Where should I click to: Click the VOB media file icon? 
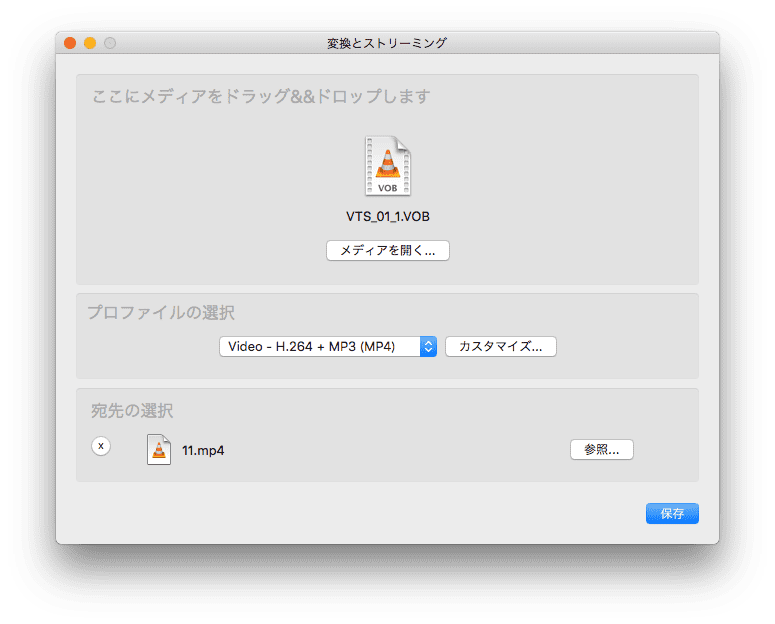pyautogui.click(x=388, y=166)
